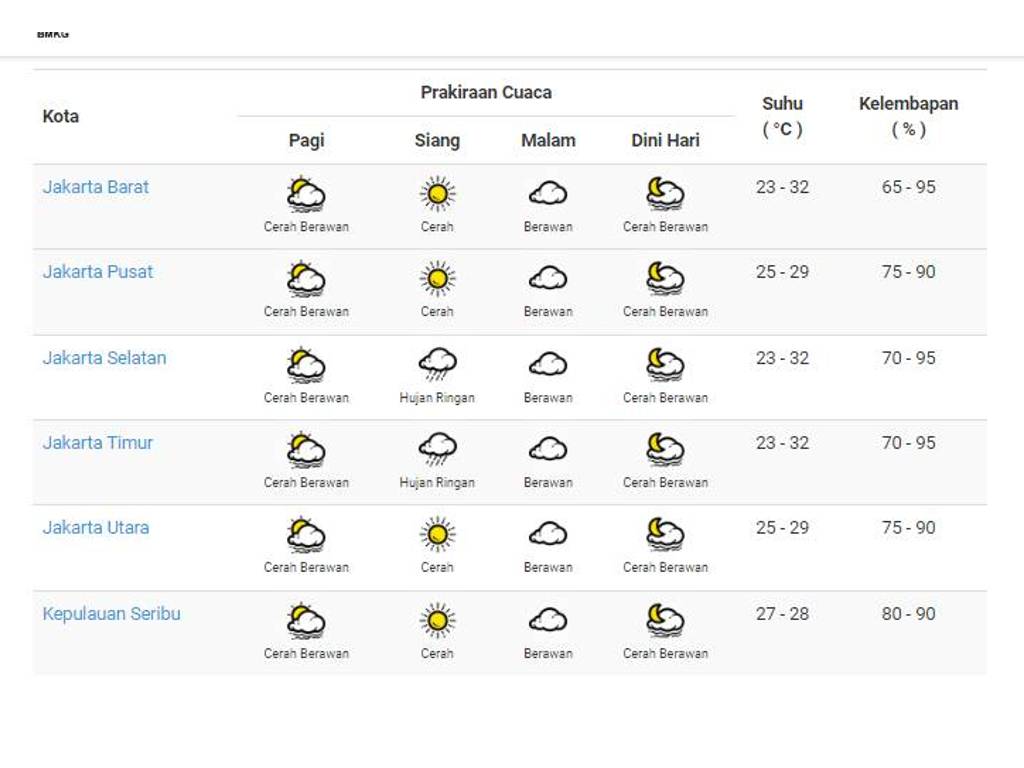This screenshot has height=768, width=1024.
Task: Click Jakarta Pusat early-morning moon cloud icon
Action: tap(665, 278)
